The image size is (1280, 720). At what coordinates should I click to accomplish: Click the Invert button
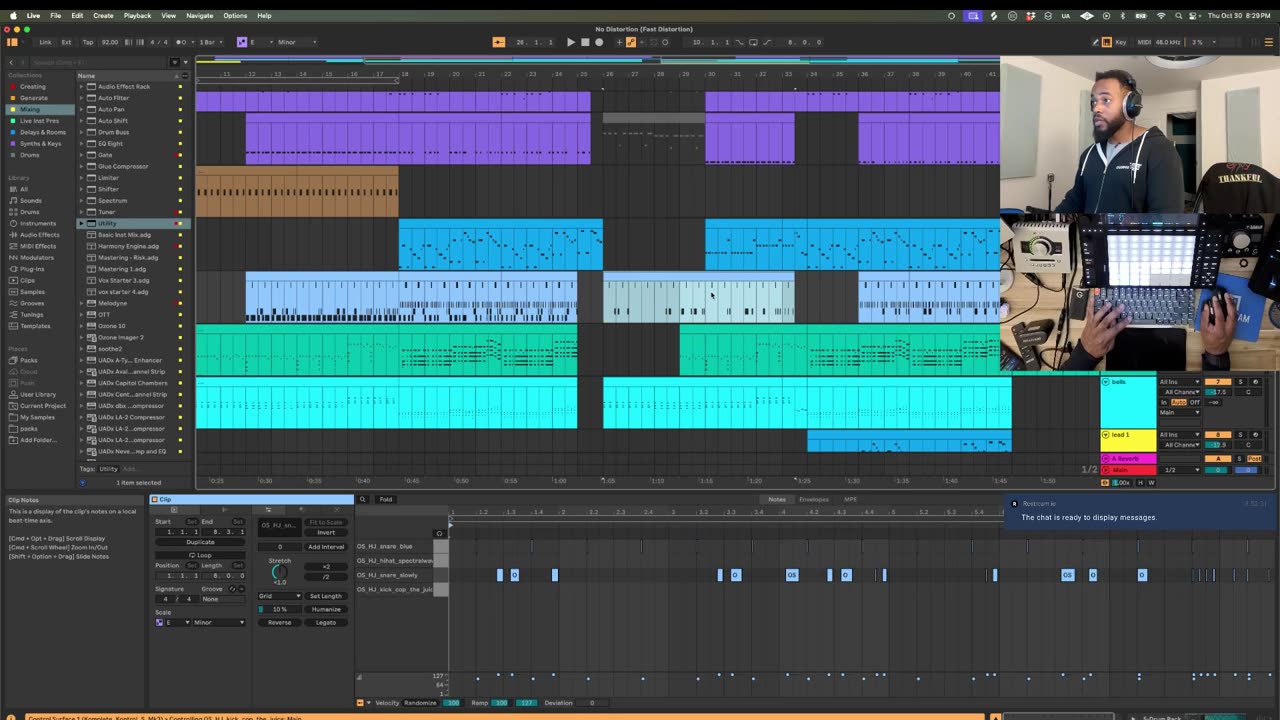(x=326, y=533)
